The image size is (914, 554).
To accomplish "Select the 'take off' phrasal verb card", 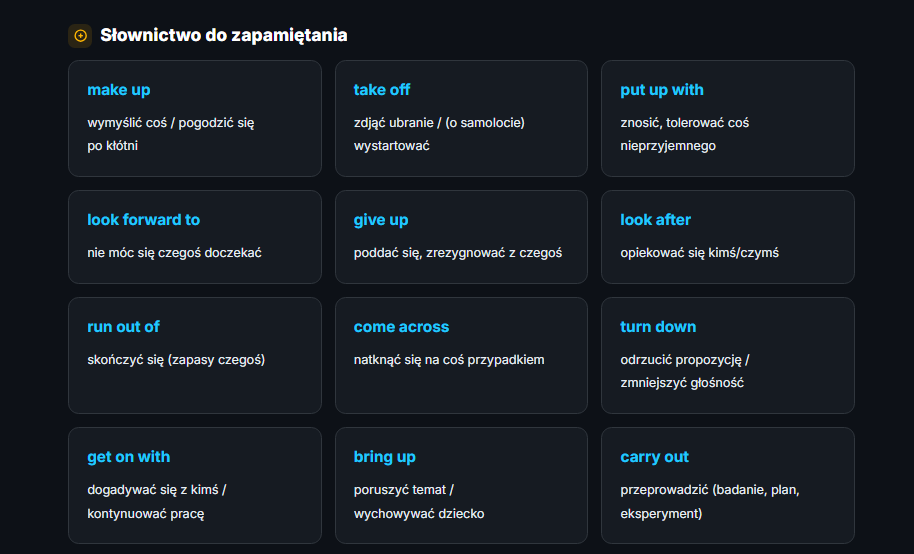I will point(461,118).
